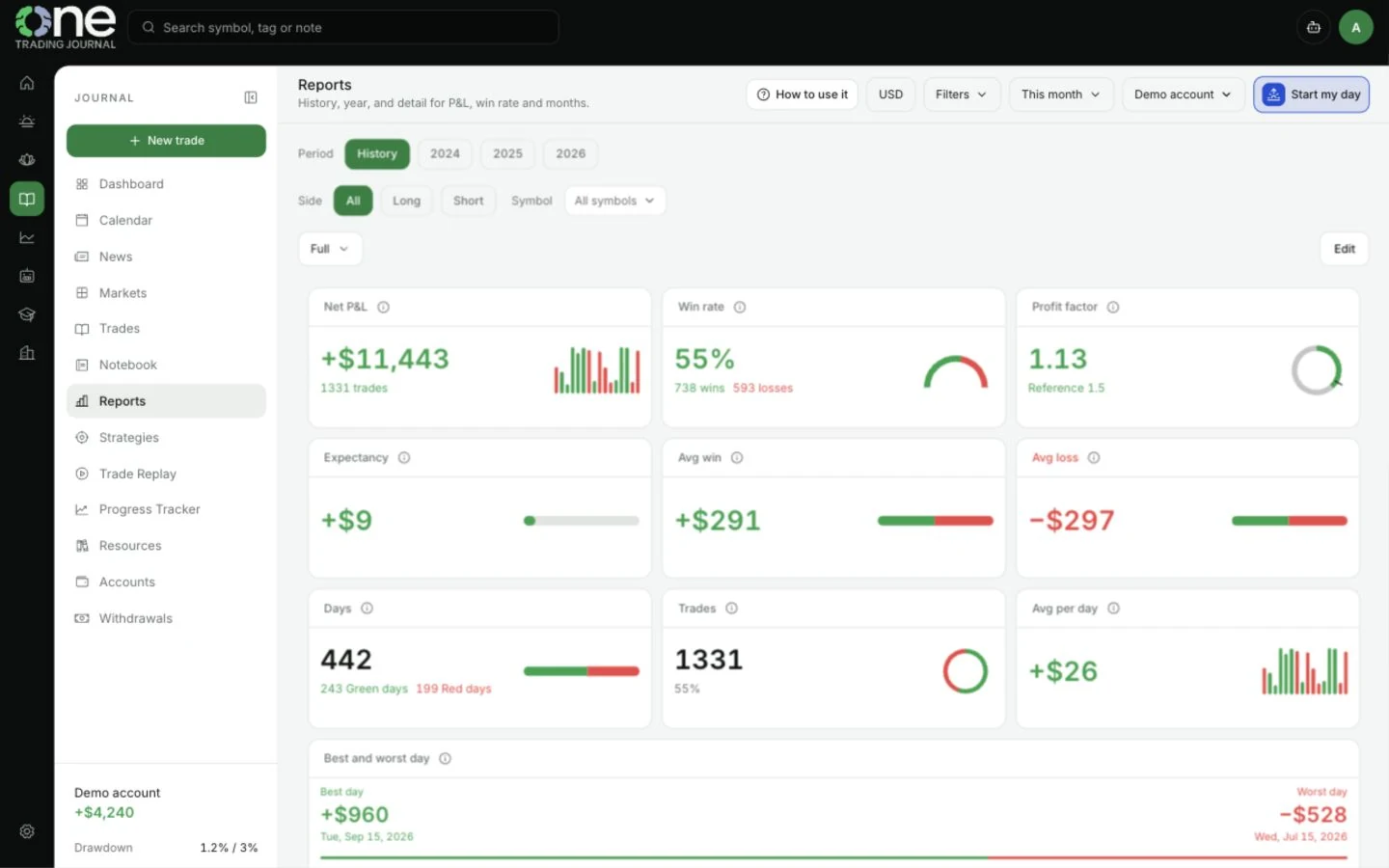Go to Dashboard in sidebar
Image resolution: width=1389 pixels, height=868 pixels.
[166, 184]
